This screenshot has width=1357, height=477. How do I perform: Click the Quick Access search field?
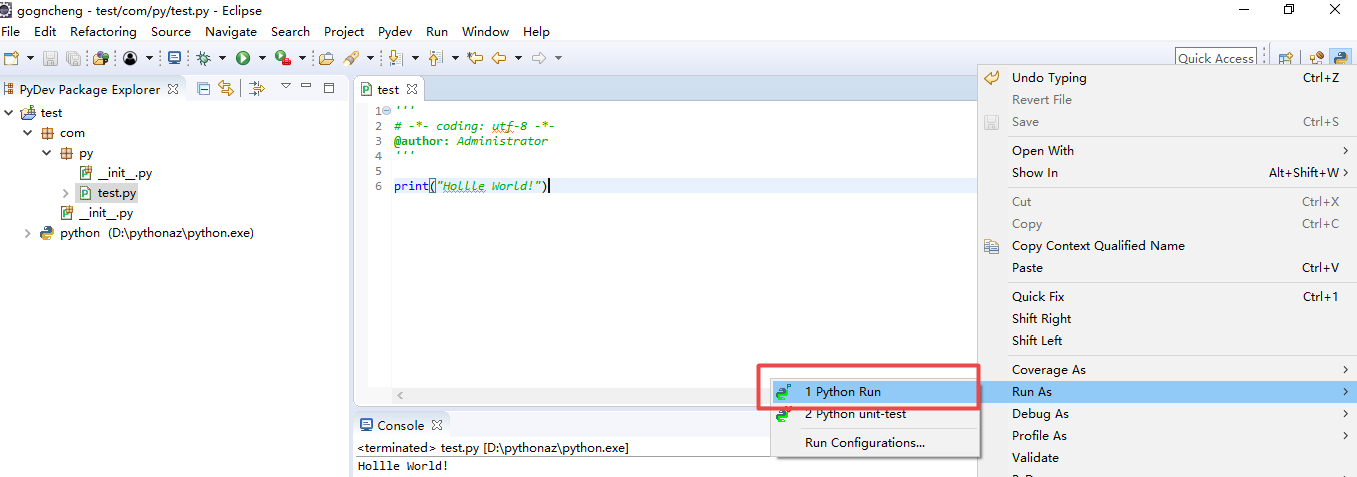point(1216,58)
